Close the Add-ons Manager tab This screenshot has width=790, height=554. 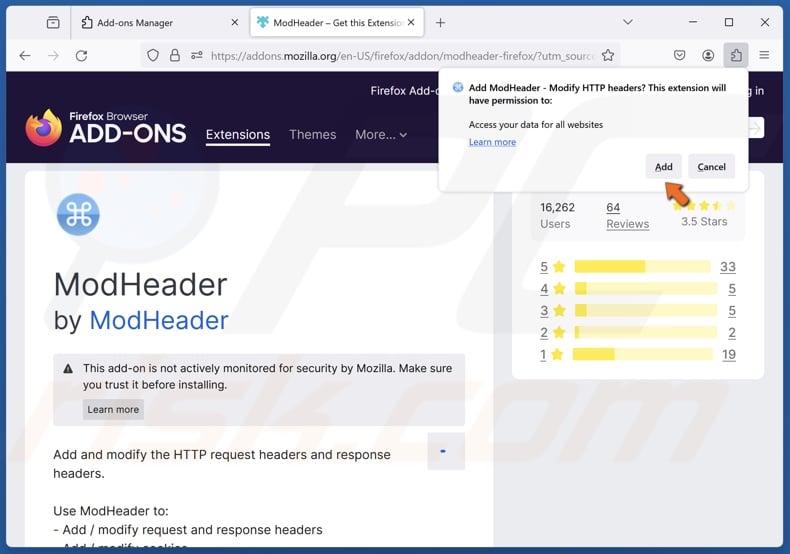235,23
